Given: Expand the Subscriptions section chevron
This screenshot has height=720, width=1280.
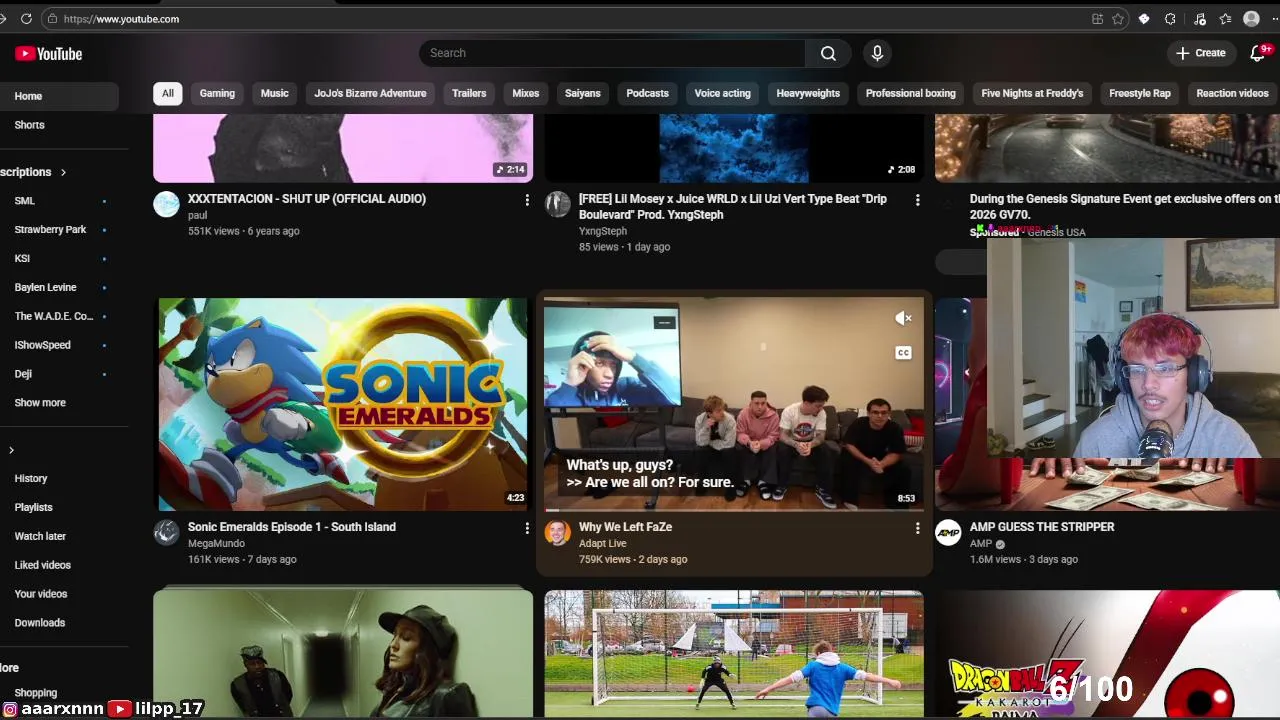Looking at the screenshot, I should click(x=63, y=172).
